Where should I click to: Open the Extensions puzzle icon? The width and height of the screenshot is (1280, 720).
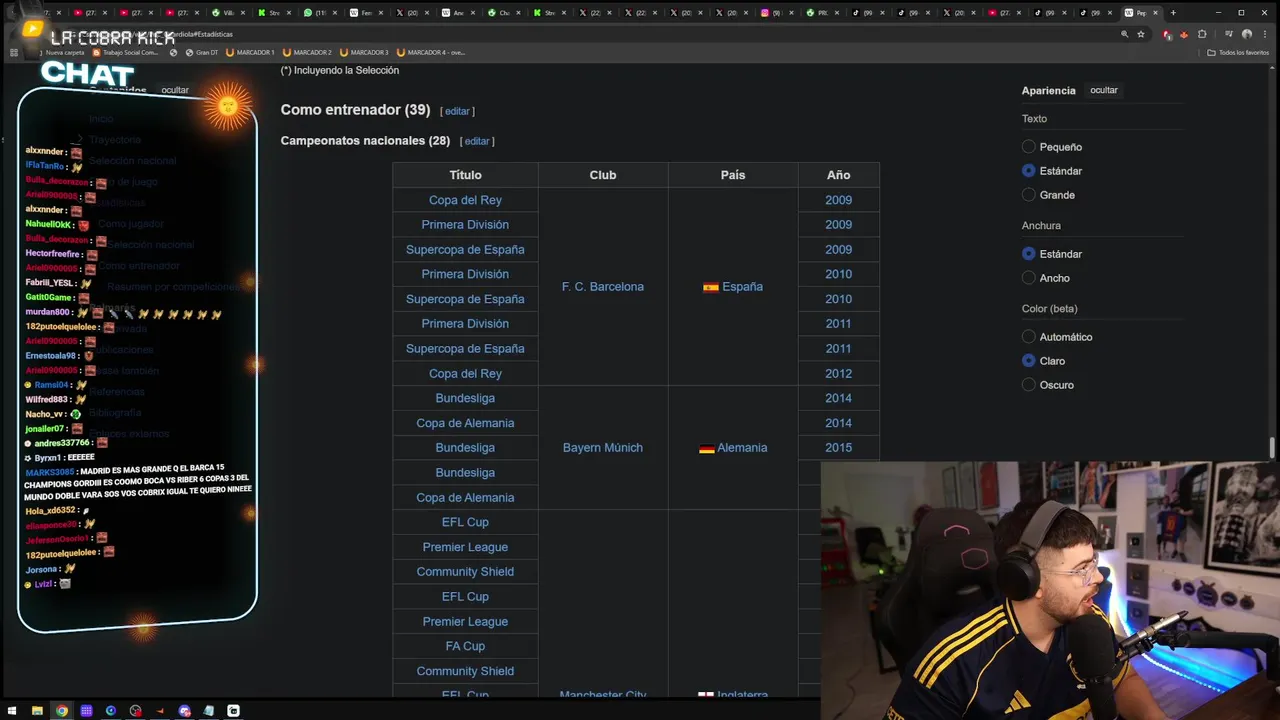pyautogui.click(x=1202, y=34)
